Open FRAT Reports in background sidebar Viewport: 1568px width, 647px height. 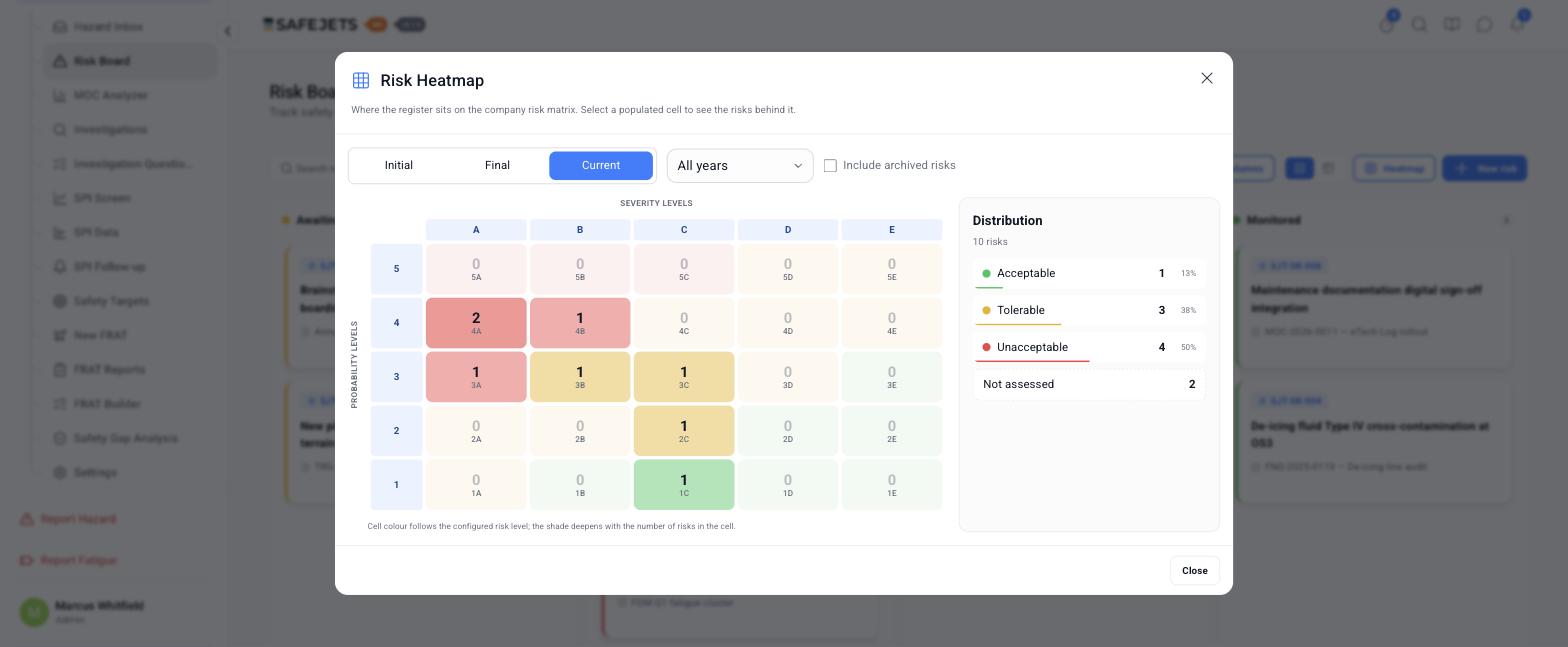130,370
